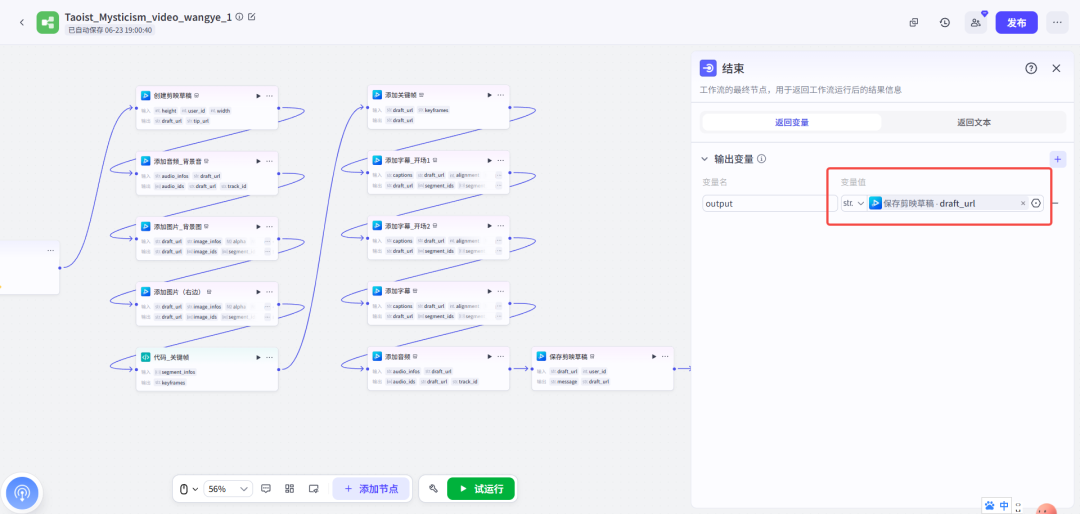Collapse the 输出变量 section
This screenshot has height=514, width=1080.
pyautogui.click(x=705, y=158)
